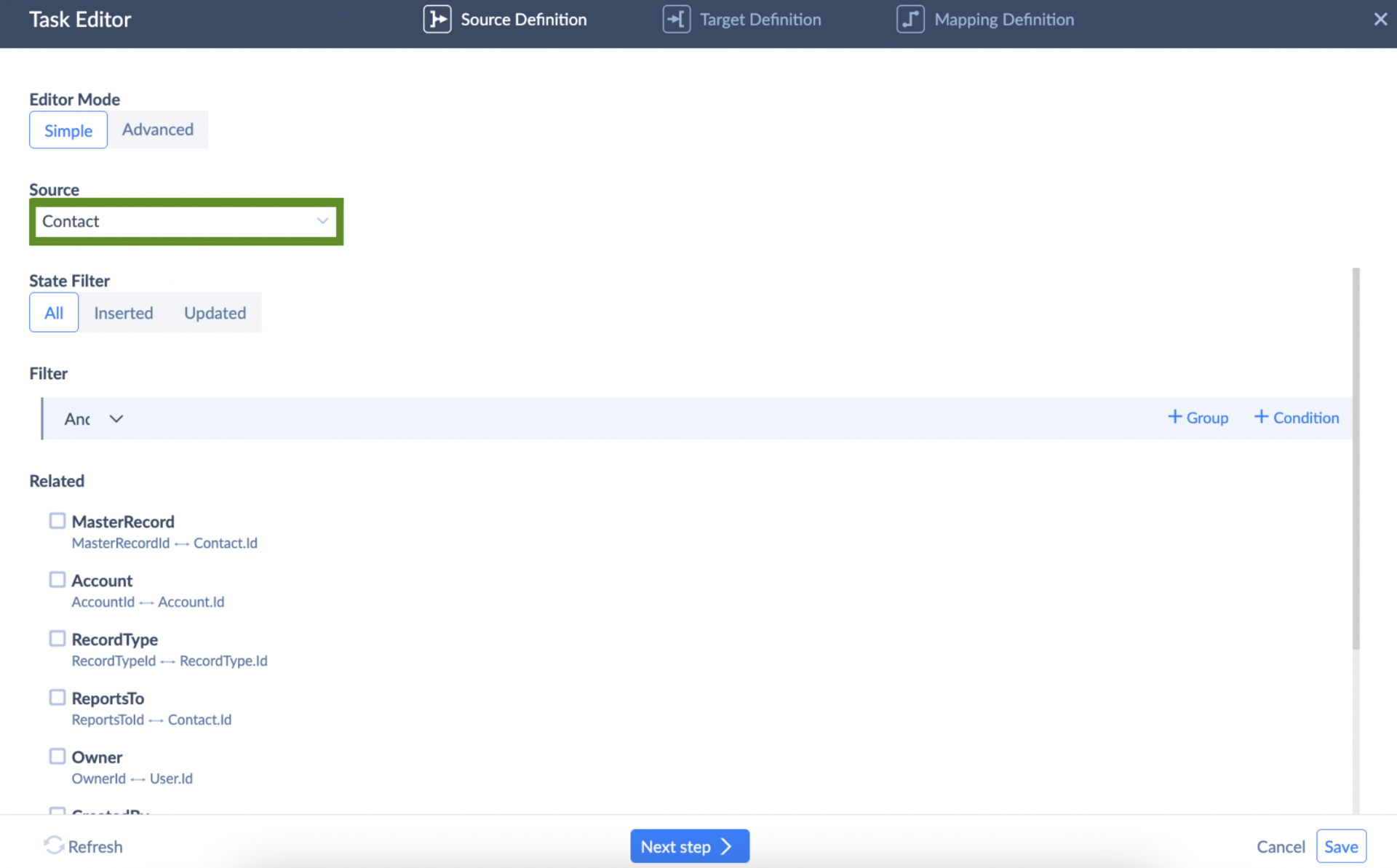Click the Cancel link
This screenshot has width=1397, height=868.
(x=1280, y=847)
